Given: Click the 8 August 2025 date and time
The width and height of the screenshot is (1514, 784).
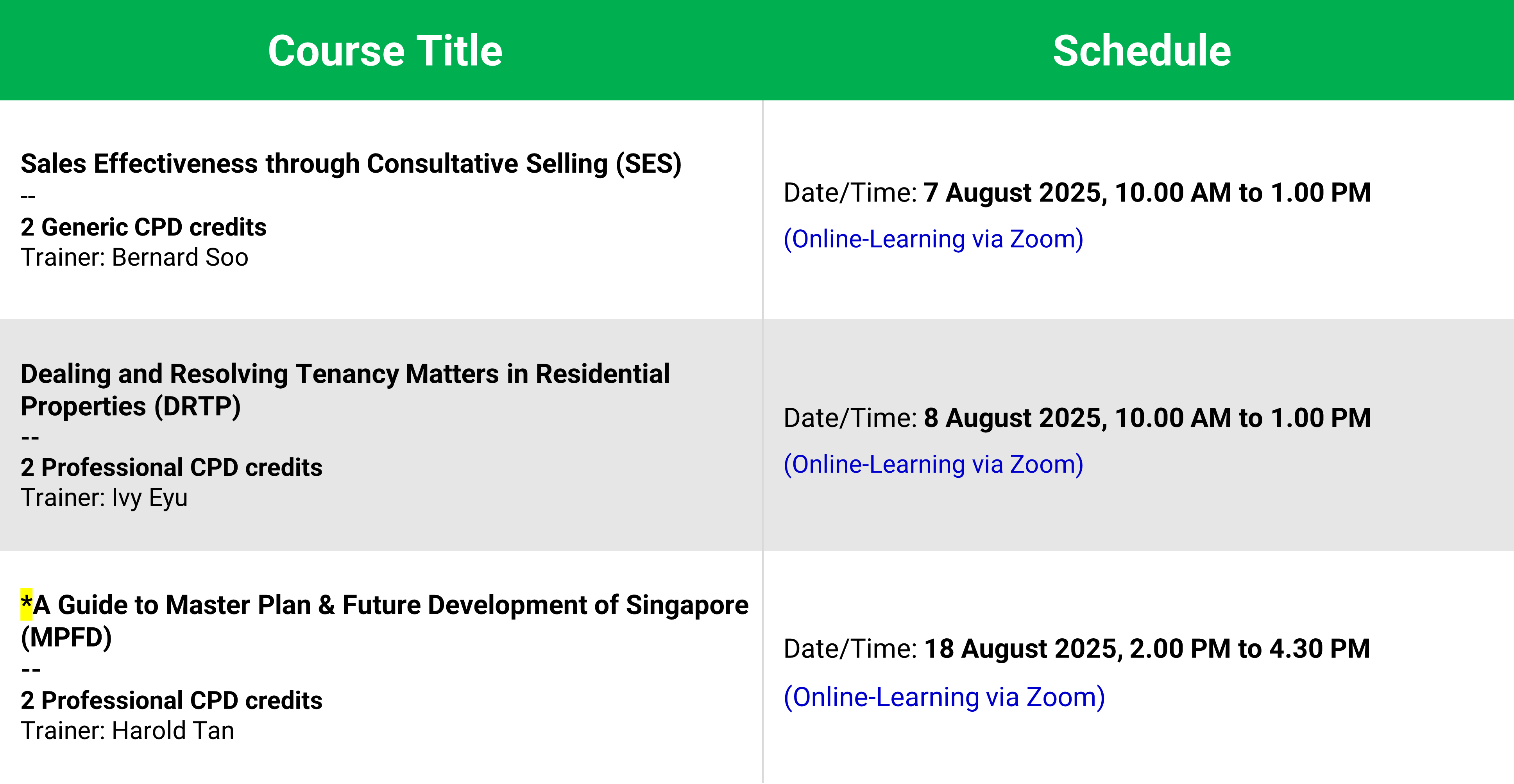Looking at the screenshot, I should [1147, 418].
